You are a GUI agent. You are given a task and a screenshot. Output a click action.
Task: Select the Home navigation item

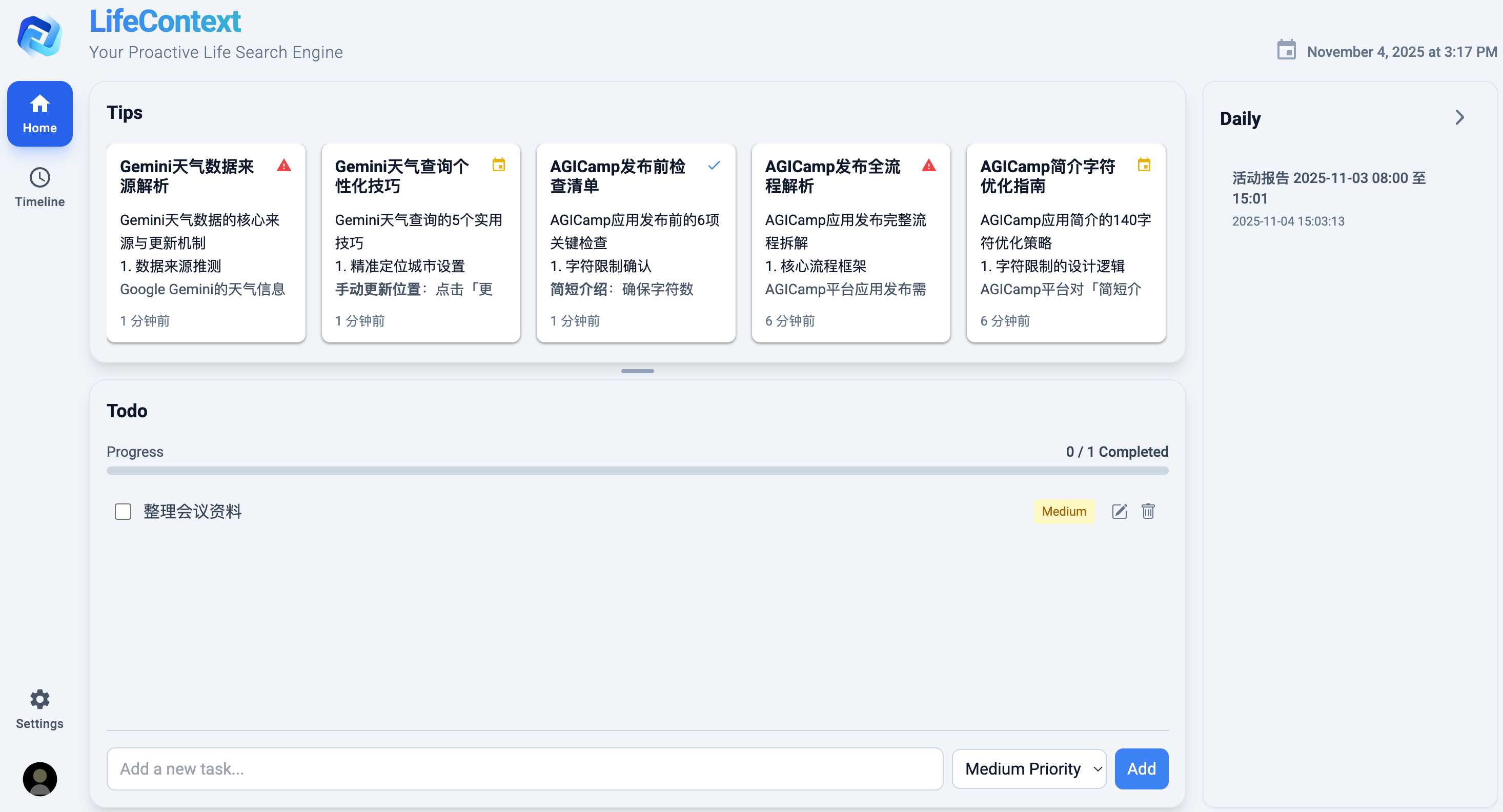(x=39, y=114)
